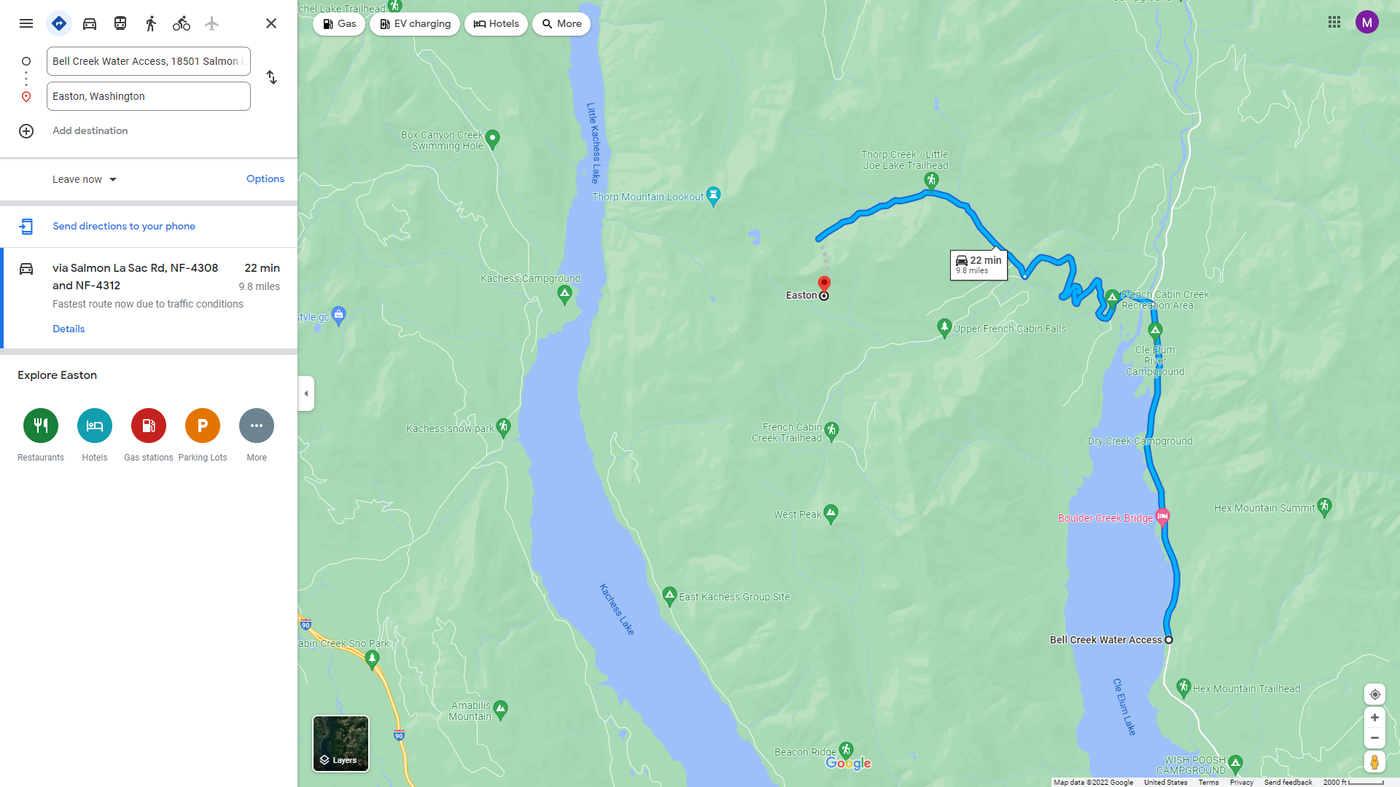Edit the Easton, Washington destination field
The height and width of the screenshot is (787, 1400).
(148, 96)
